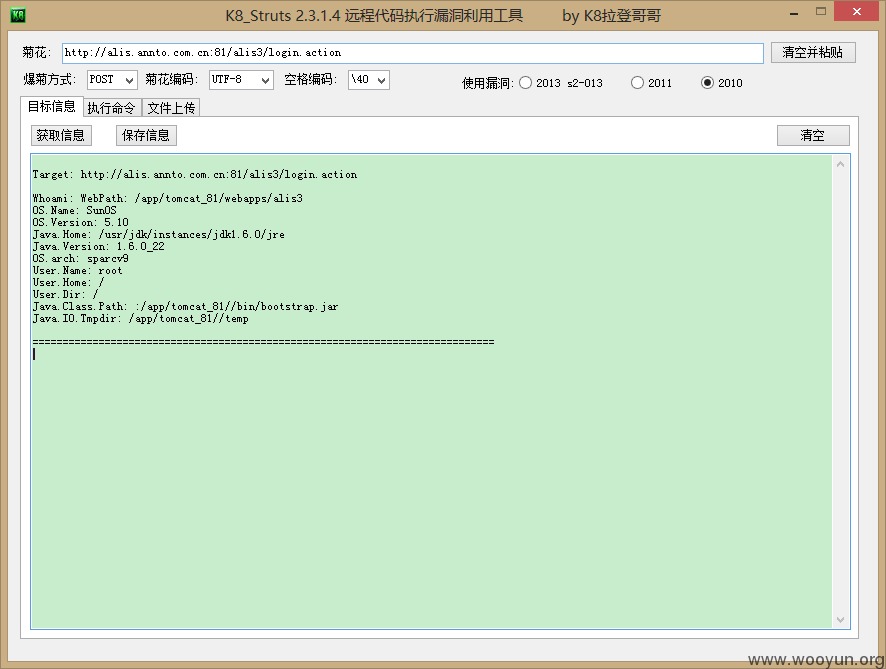Click the K8 application icon in title bar
This screenshot has width=886, height=669.
click(18, 15)
